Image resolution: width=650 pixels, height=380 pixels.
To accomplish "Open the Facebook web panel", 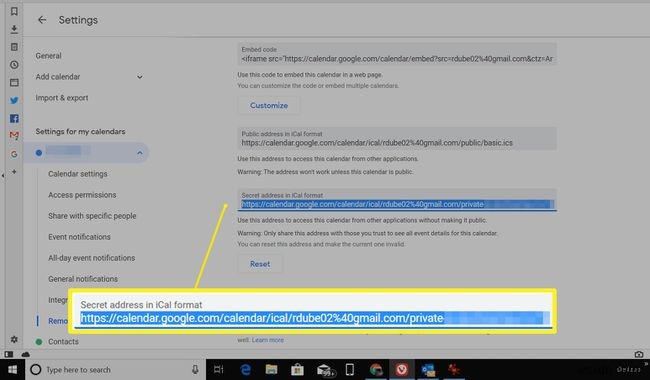I will pyautogui.click(x=14, y=119).
